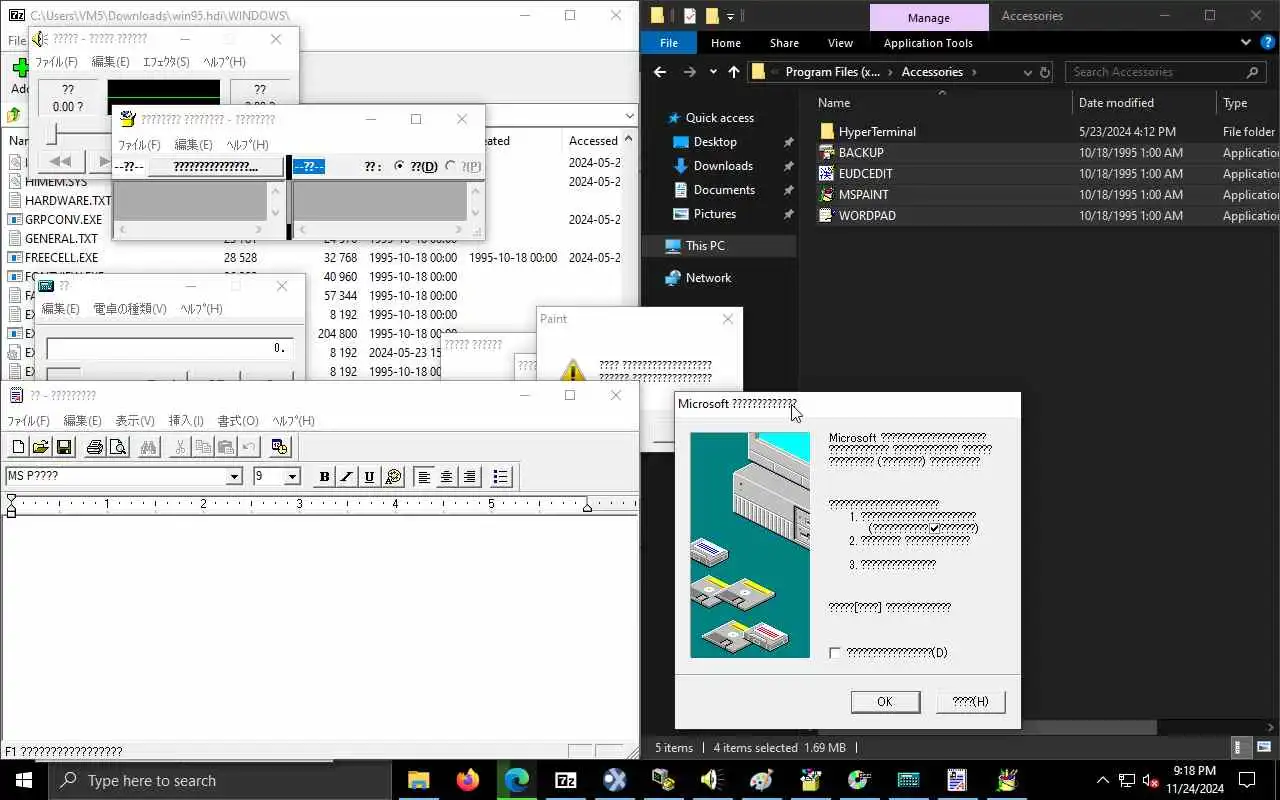Click OK in the Microsoft dialog
This screenshot has width=1280, height=800.
tap(885, 702)
